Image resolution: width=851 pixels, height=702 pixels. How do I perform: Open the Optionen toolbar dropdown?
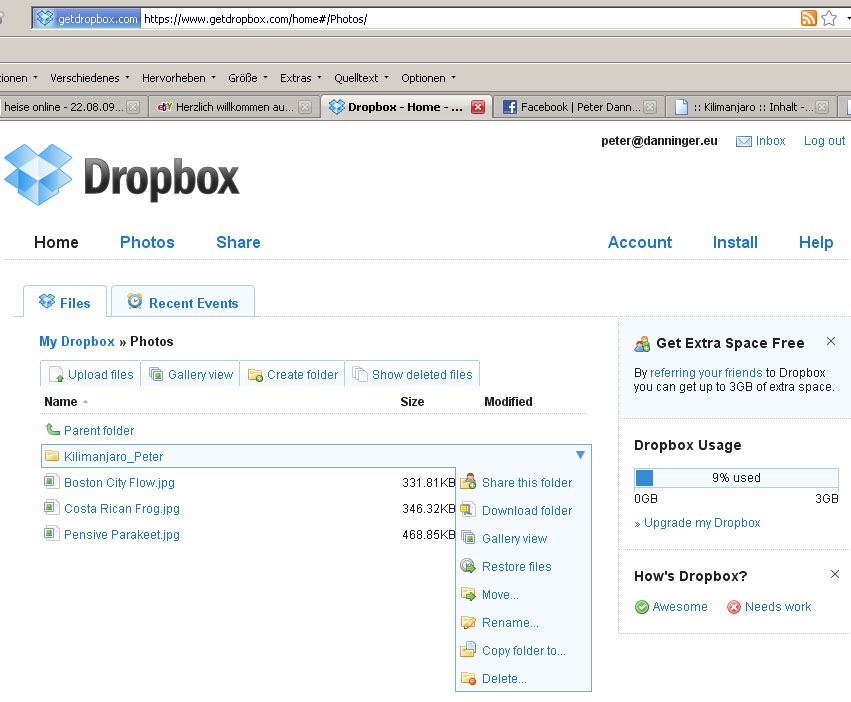428,78
